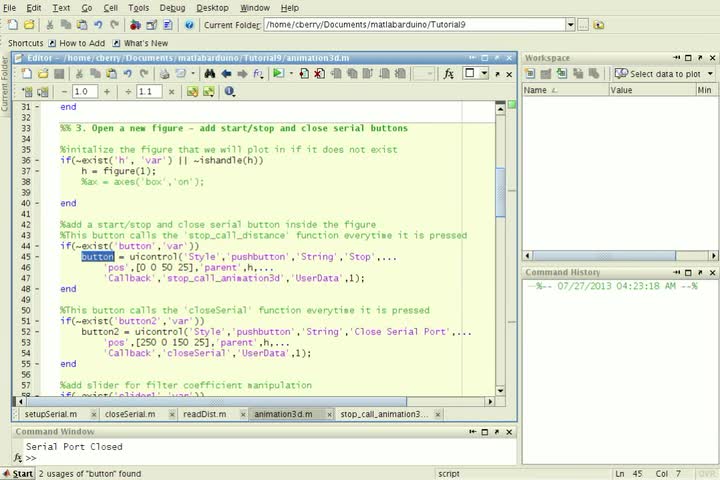This screenshot has width=720, height=480.
Task: Close the animation3d.m tab
Action: [x=329, y=415]
